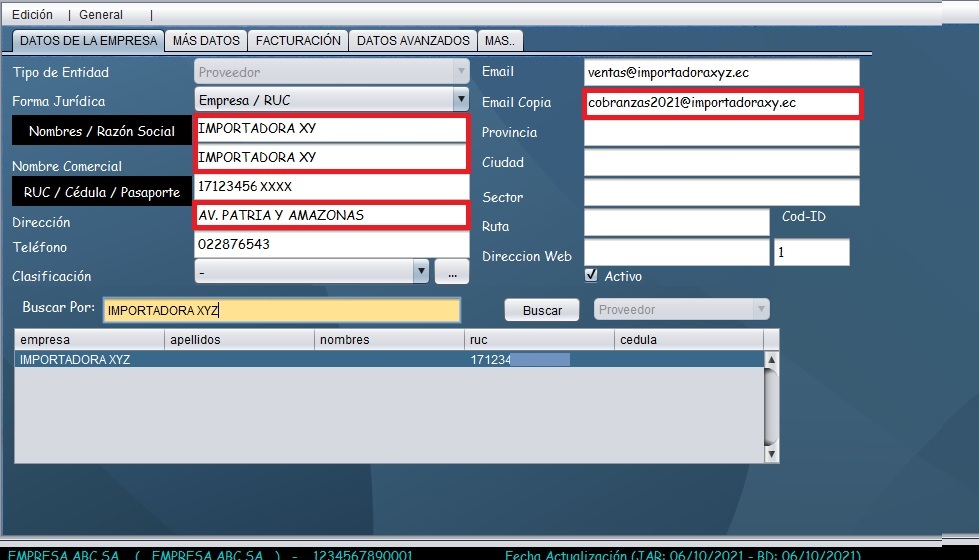Click the Buscar button

[x=542, y=311]
